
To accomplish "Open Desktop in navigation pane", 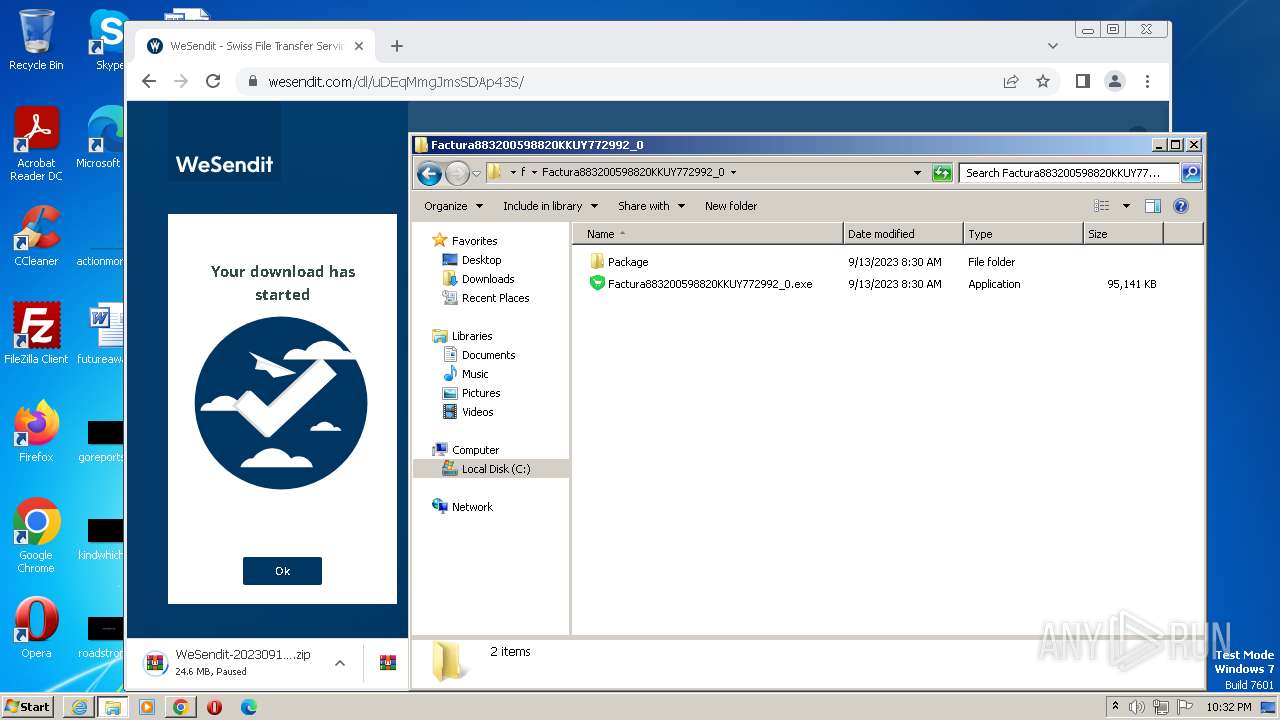I will pyautogui.click(x=472, y=260).
